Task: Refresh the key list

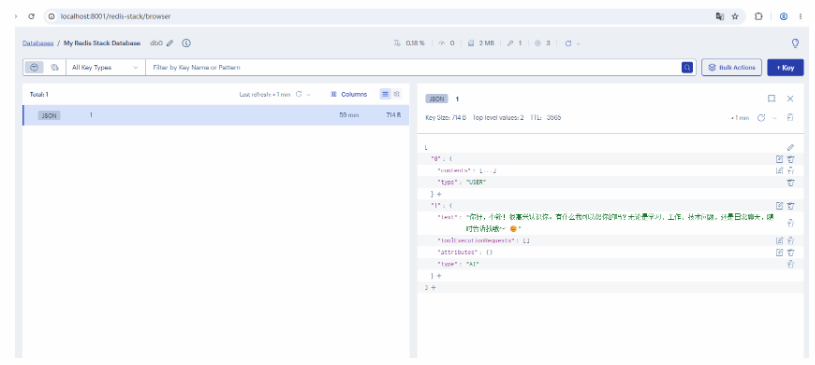Action: point(299,95)
